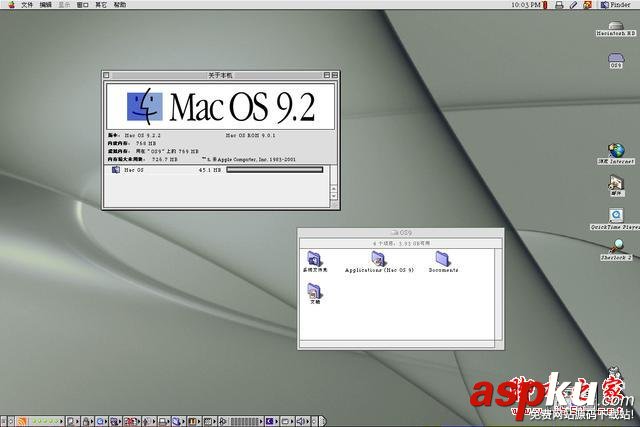Viewport: 640px width, 427px height.
Task: Open the 文件 menu
Action: [27, 5]
